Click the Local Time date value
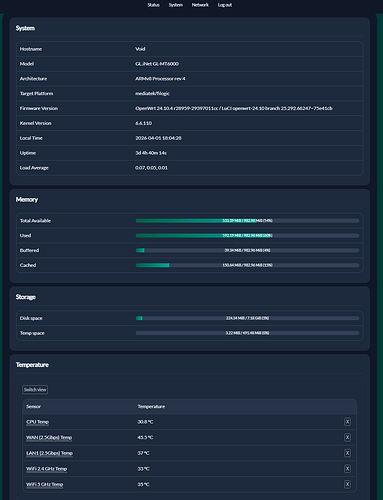The width and height of the screenshot is (383, 500). pyautogui.click(x=158, y=138)
